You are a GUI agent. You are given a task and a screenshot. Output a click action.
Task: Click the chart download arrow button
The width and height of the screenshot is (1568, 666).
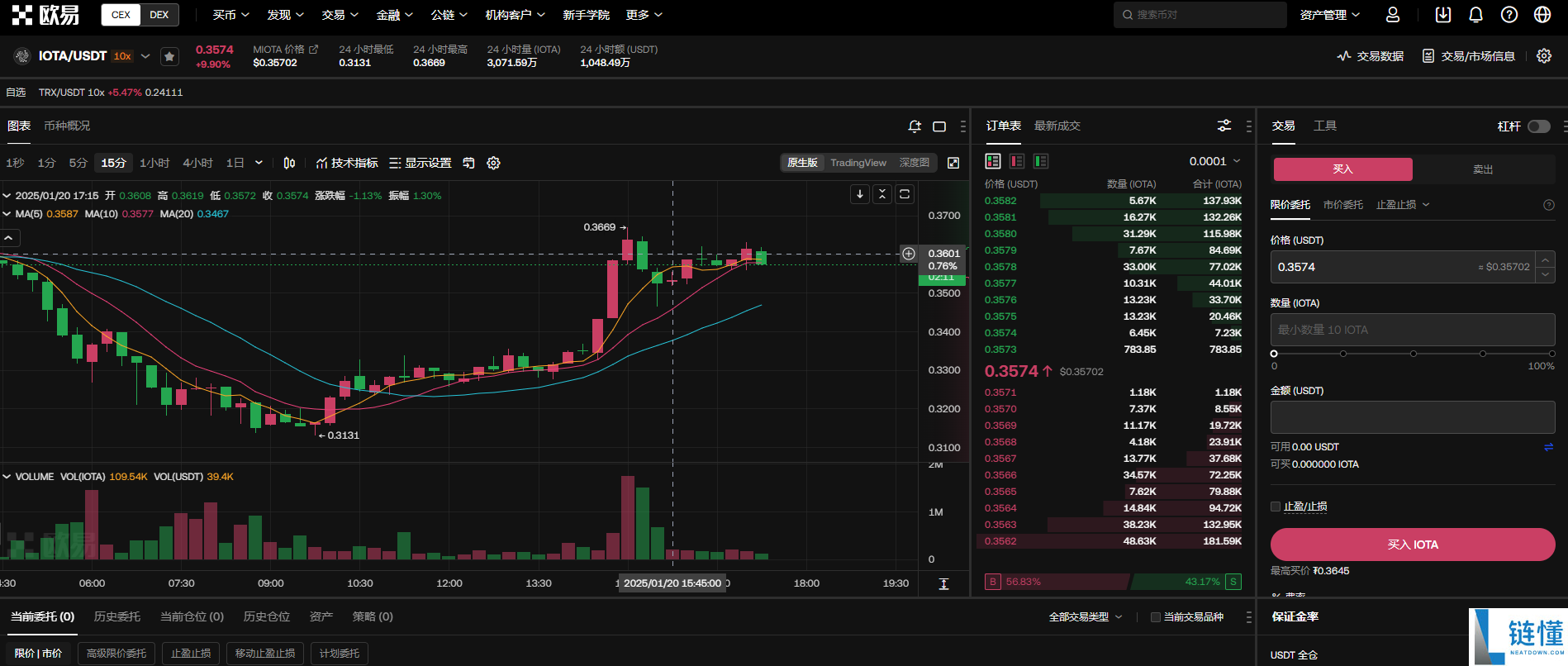[860, 194]
